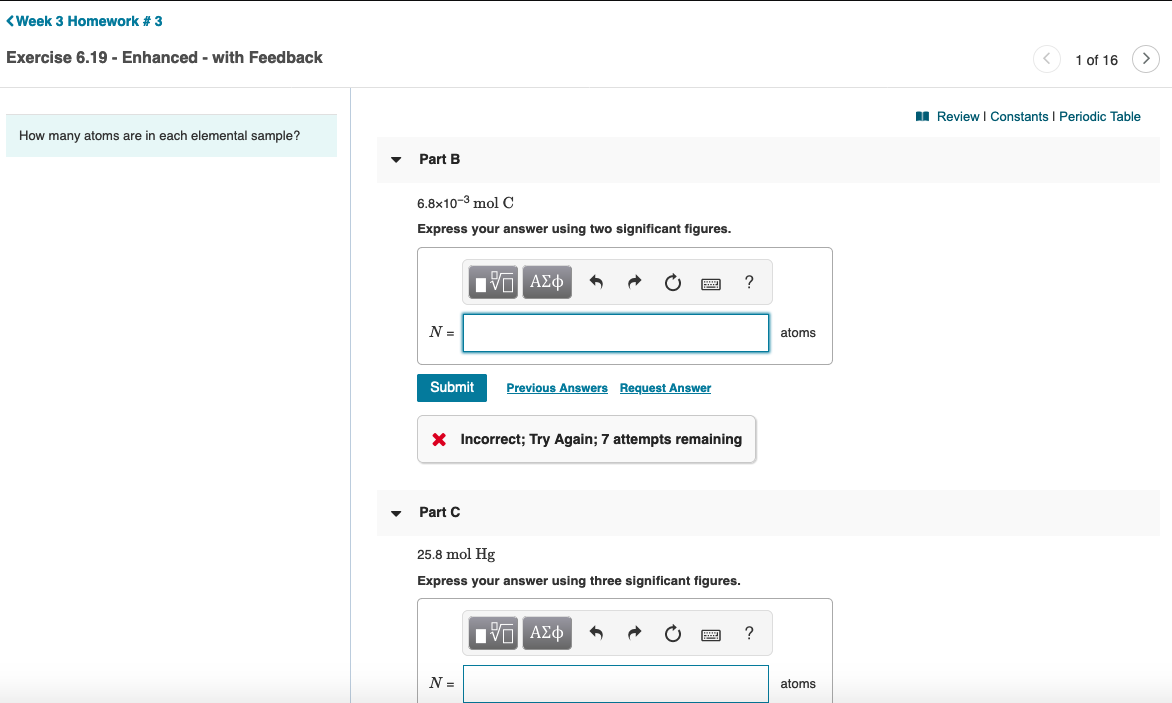Click redo arrow in Part B toolbar

(634, 283)
